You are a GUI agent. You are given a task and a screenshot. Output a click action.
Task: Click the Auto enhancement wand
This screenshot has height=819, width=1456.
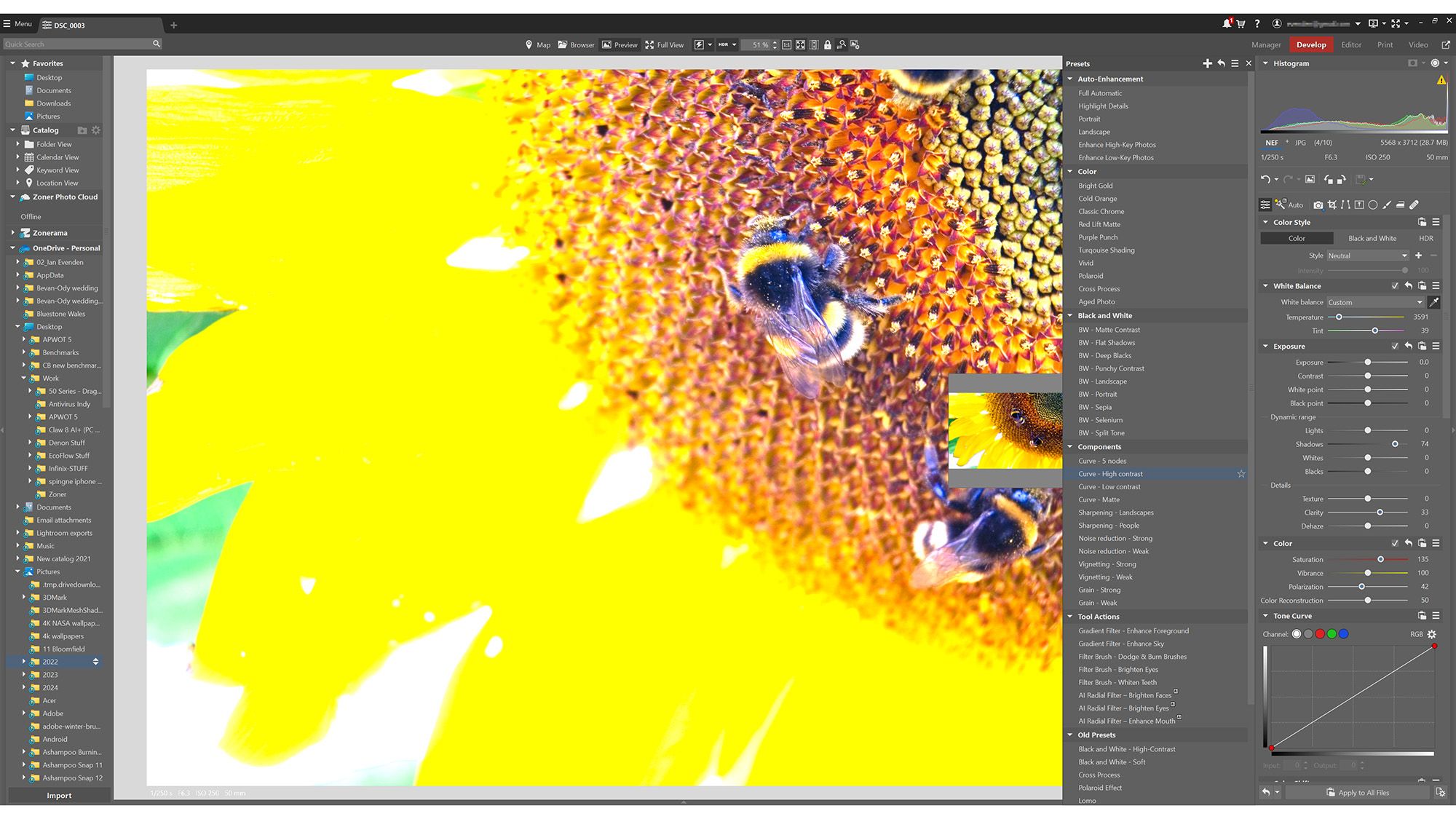point(1281,205)
